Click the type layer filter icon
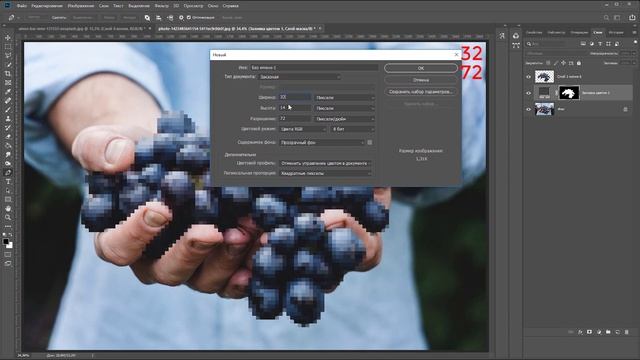The width and height of the screenshot is (640, 360). (600, 44)
